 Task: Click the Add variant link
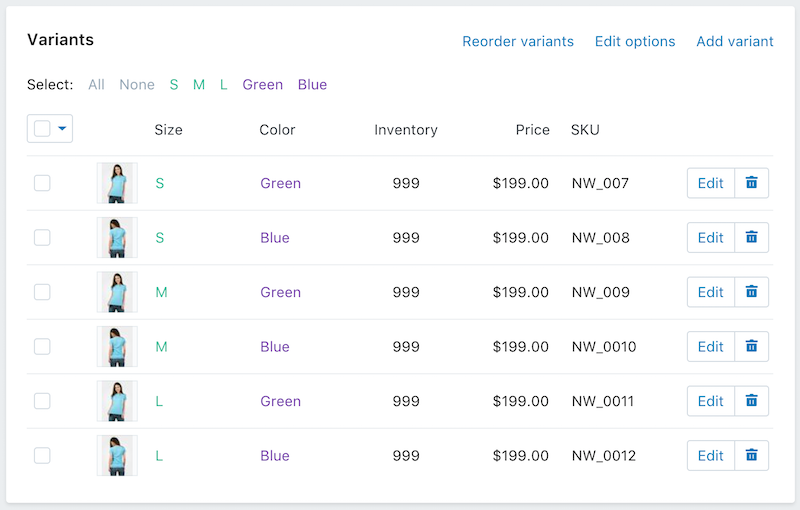tap(735, 41)
